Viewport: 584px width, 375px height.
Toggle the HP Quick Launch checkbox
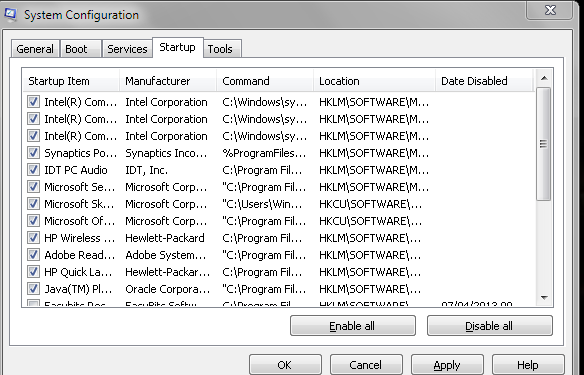34,271
